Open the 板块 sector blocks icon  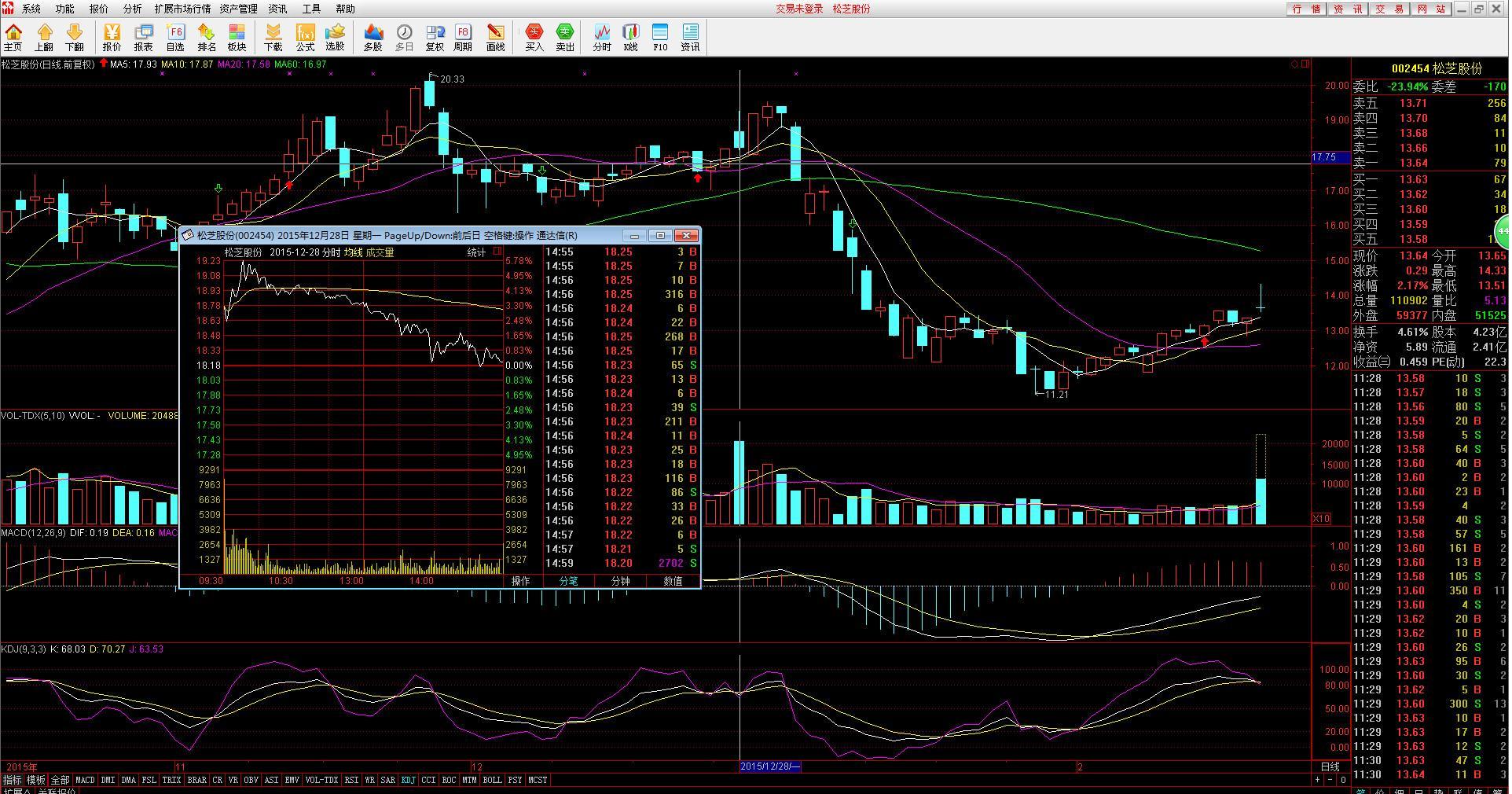tap(237, 37)
